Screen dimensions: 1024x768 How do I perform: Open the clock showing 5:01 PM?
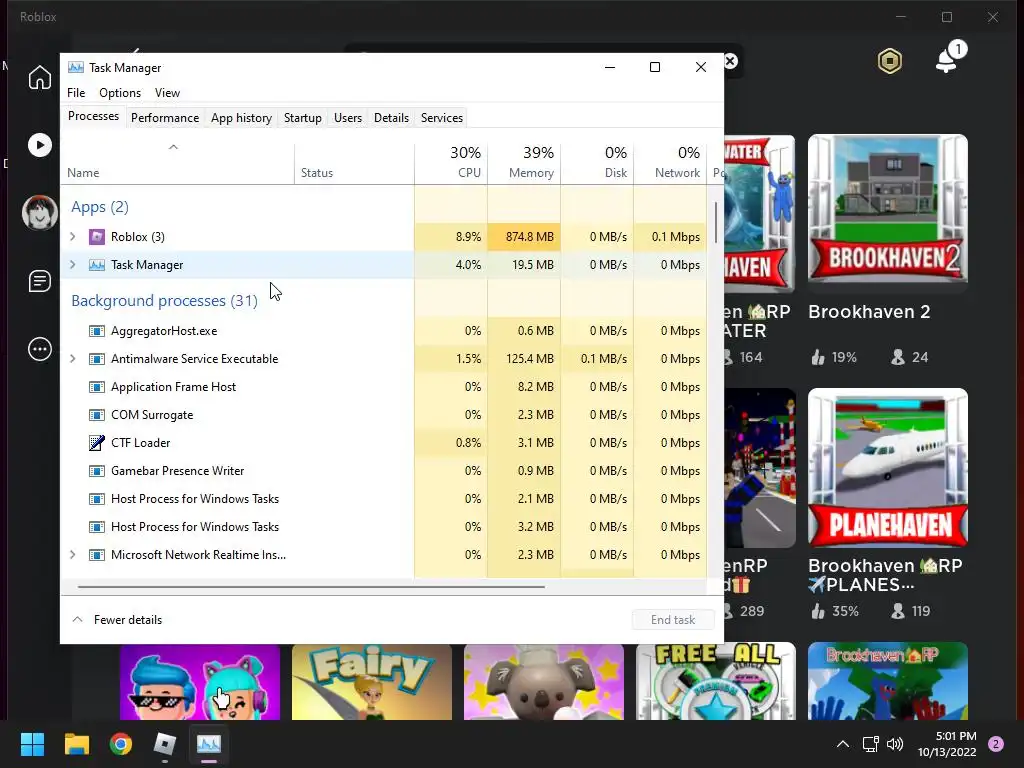[x=947, y=744]
